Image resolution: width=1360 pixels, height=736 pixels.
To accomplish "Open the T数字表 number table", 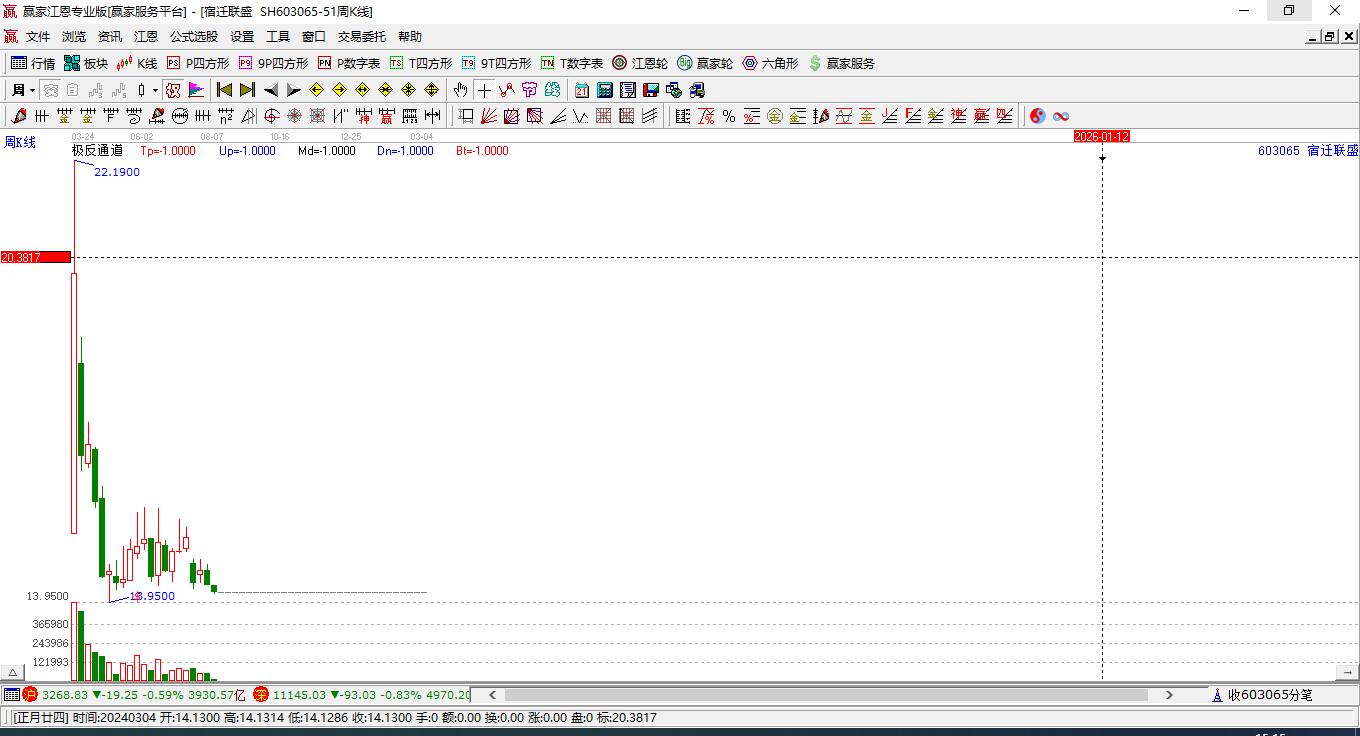I will pyautogui.click(x=572, y=63).
